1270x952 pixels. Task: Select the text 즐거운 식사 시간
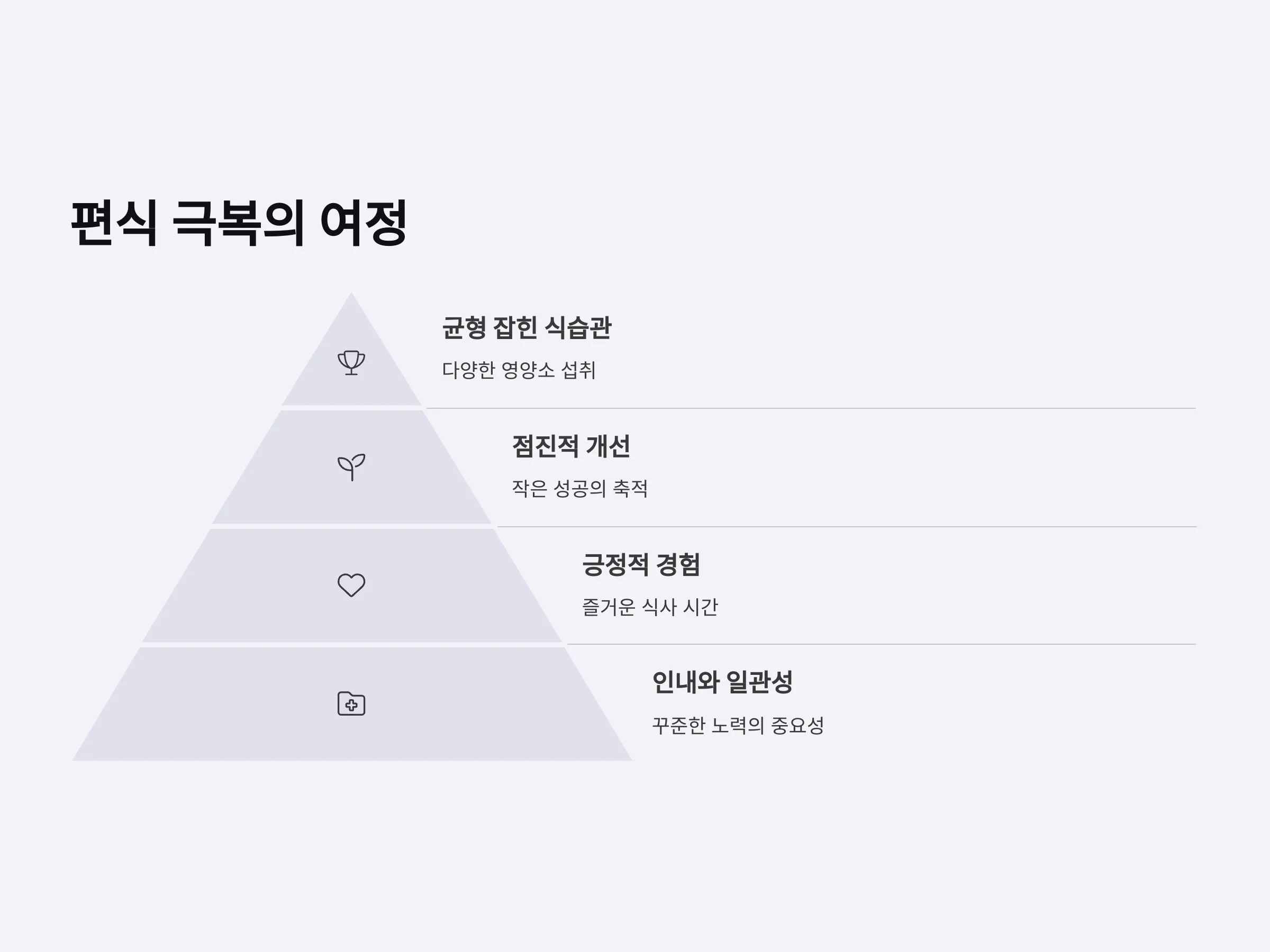tap(649, 607)
